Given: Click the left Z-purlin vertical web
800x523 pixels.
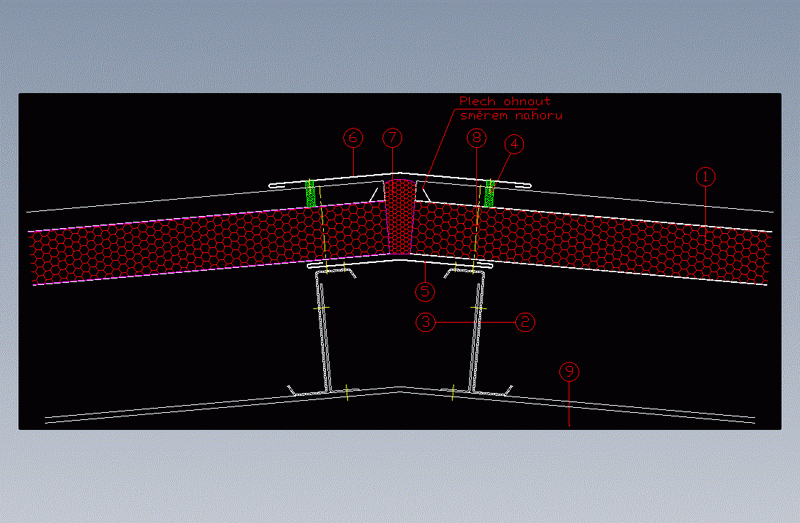Looking at the screenshot, I should [x=323, y=330].
